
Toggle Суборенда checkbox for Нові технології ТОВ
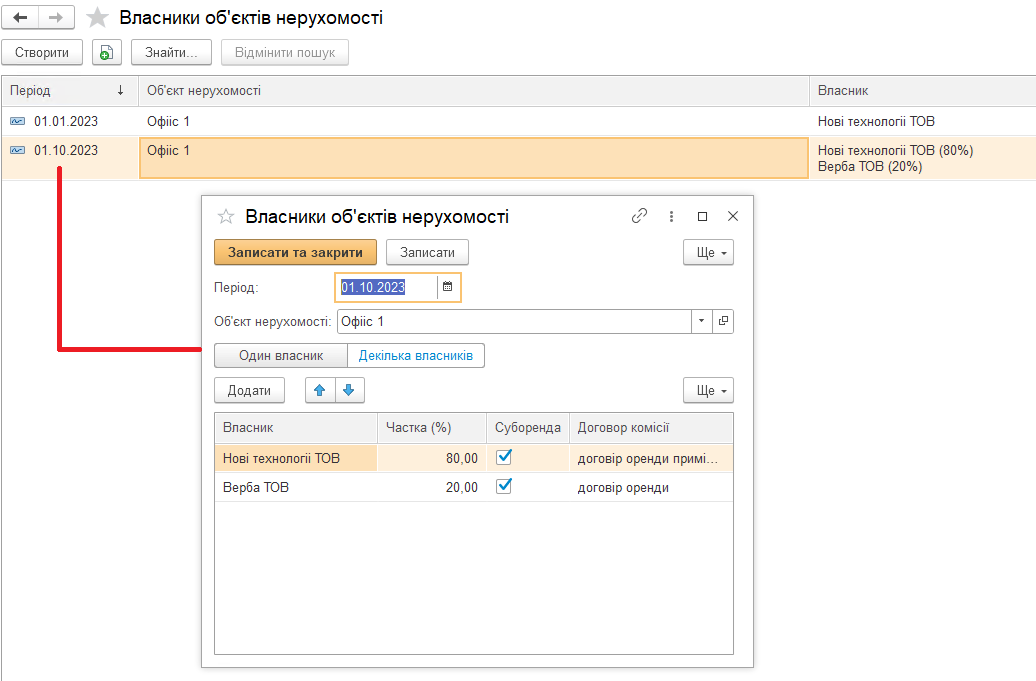[x=503, y=457]
